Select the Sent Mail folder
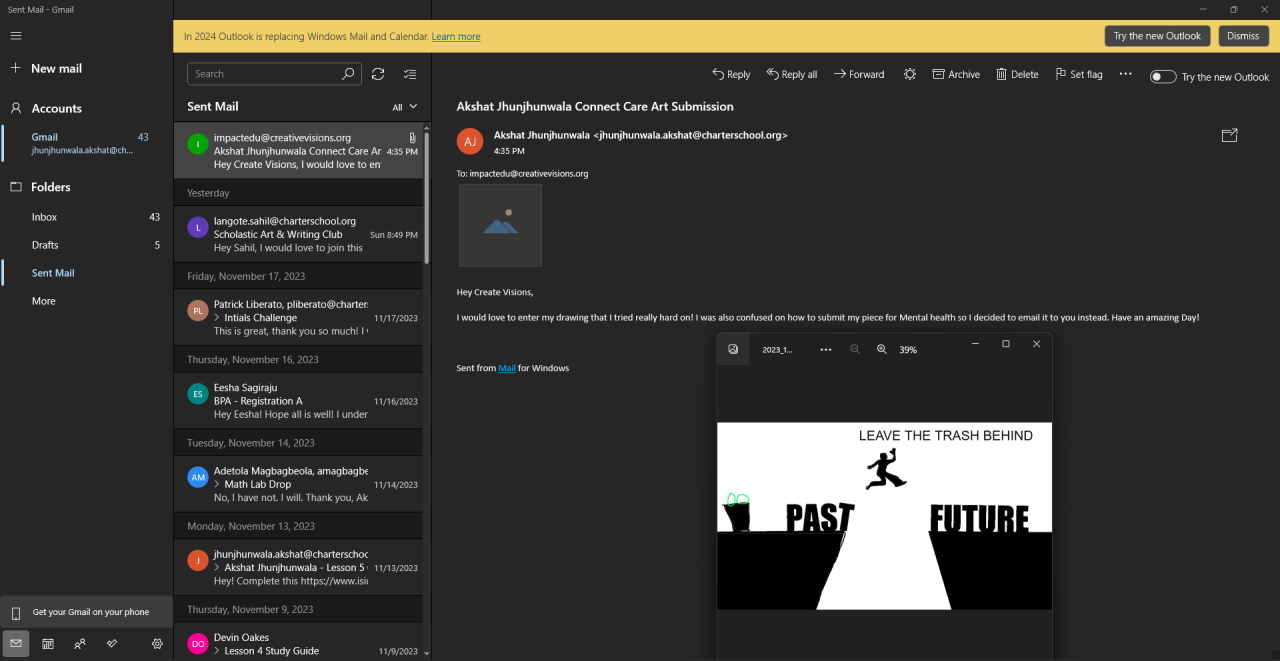The height and width of the screenshot is (661, 1280). pyautogui.click(x=86, y=273)
